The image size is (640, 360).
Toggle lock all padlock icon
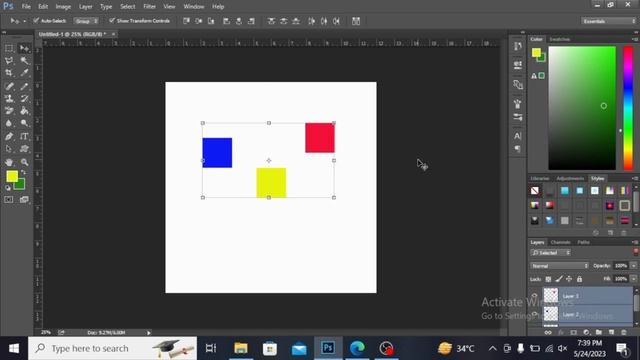click(579, 279)
